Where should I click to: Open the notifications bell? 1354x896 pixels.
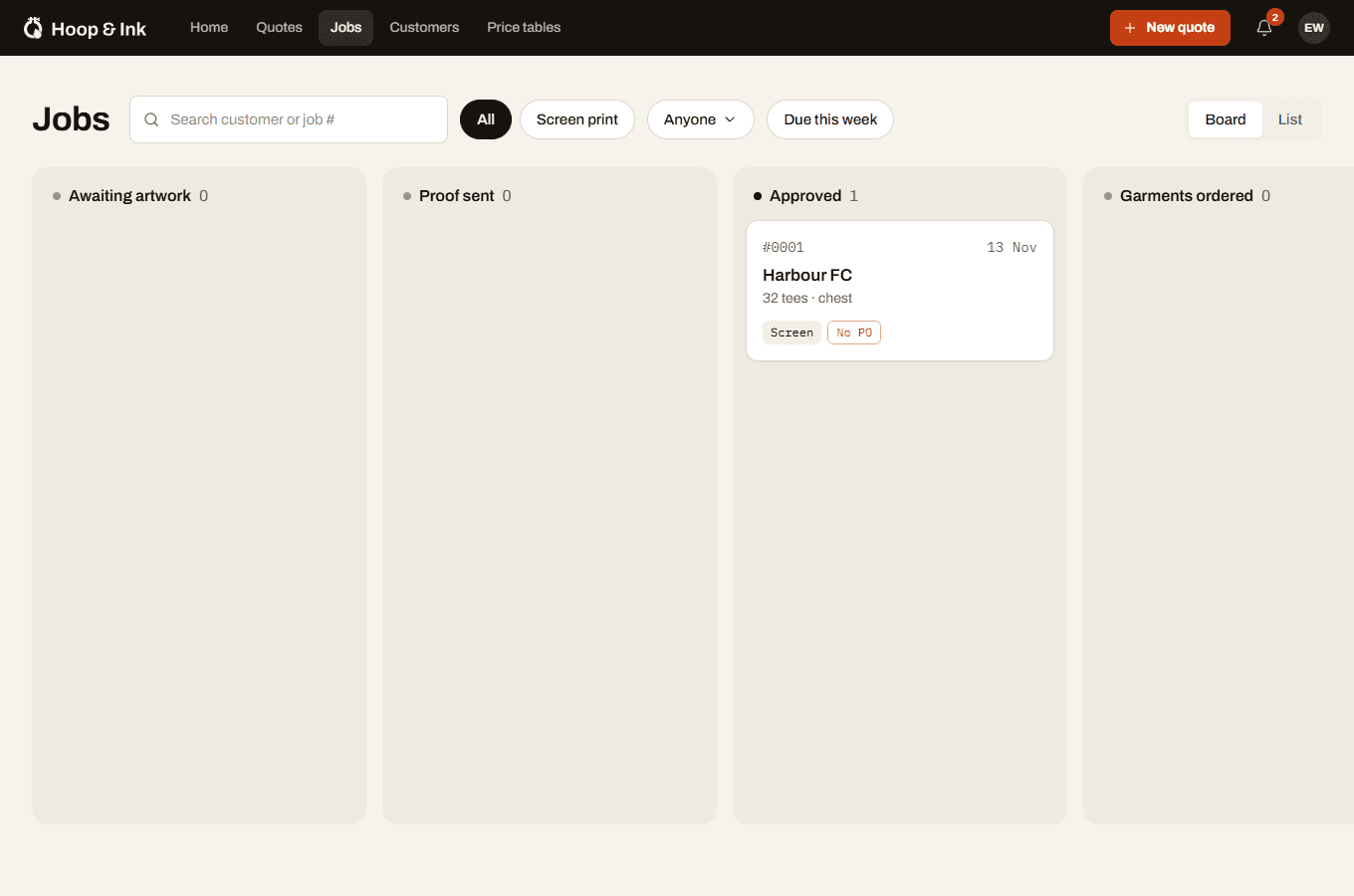1264,28
